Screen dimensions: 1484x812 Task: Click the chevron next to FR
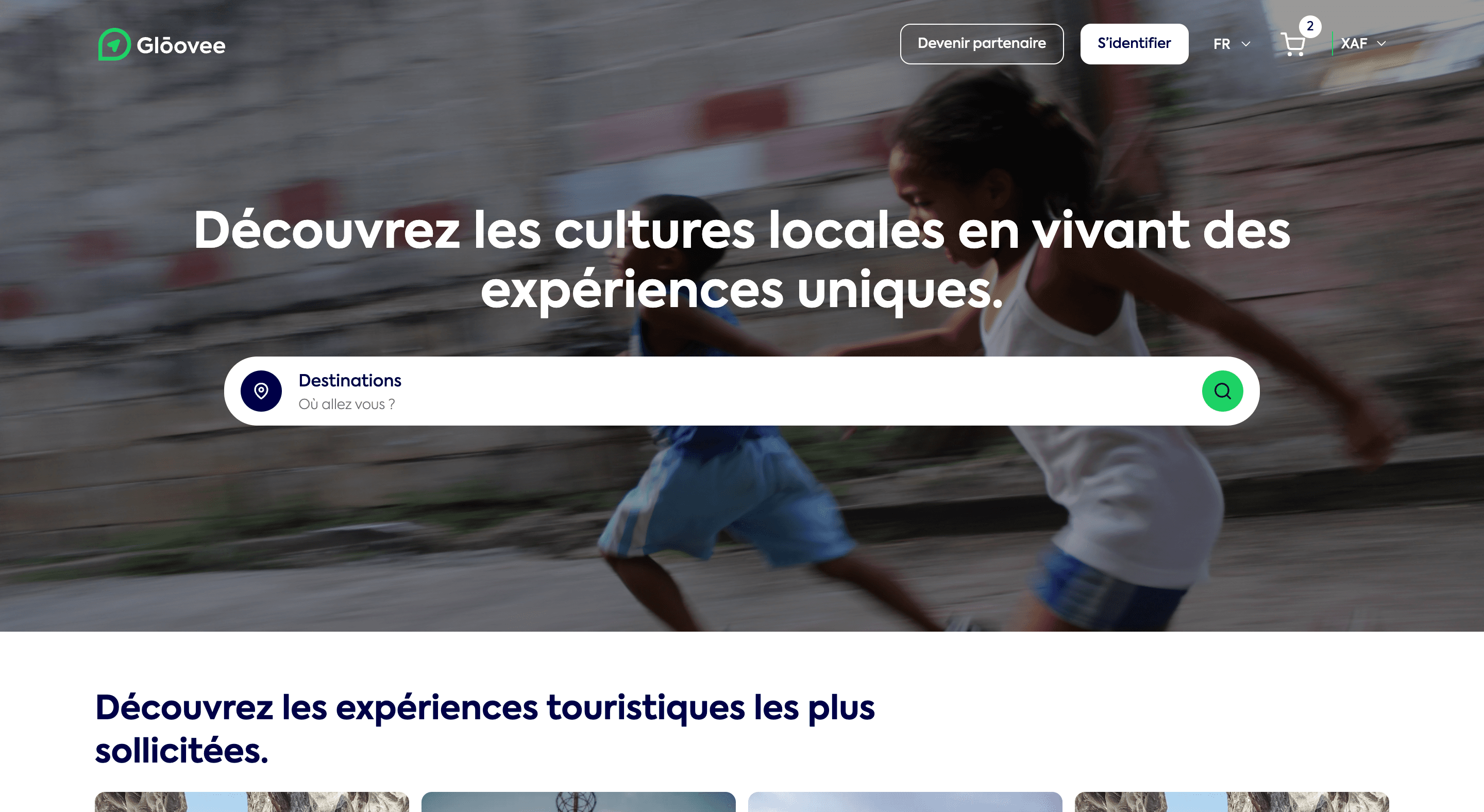1245,44
